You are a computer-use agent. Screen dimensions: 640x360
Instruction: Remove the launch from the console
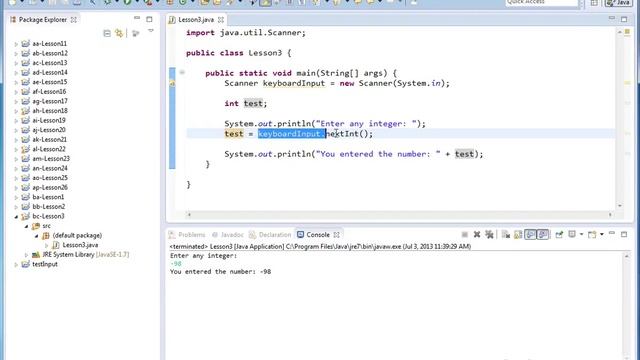click(477, 235)
